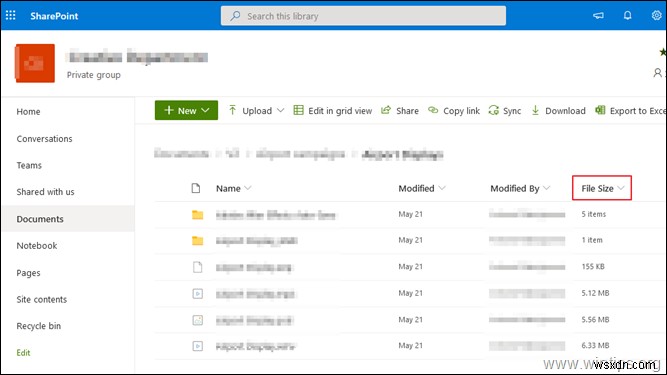This screenshot has width=667, height=375.
Task: Click the file icon of 155 KB row
Action: (x=197, y=267)
